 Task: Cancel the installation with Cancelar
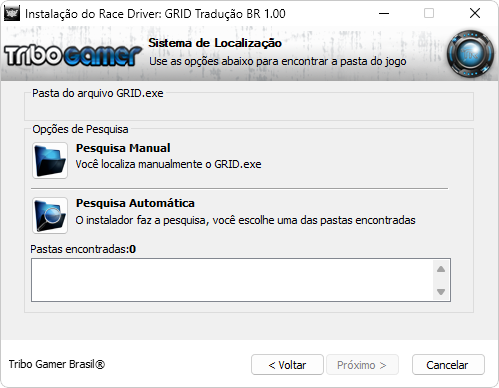coord(448,365)
